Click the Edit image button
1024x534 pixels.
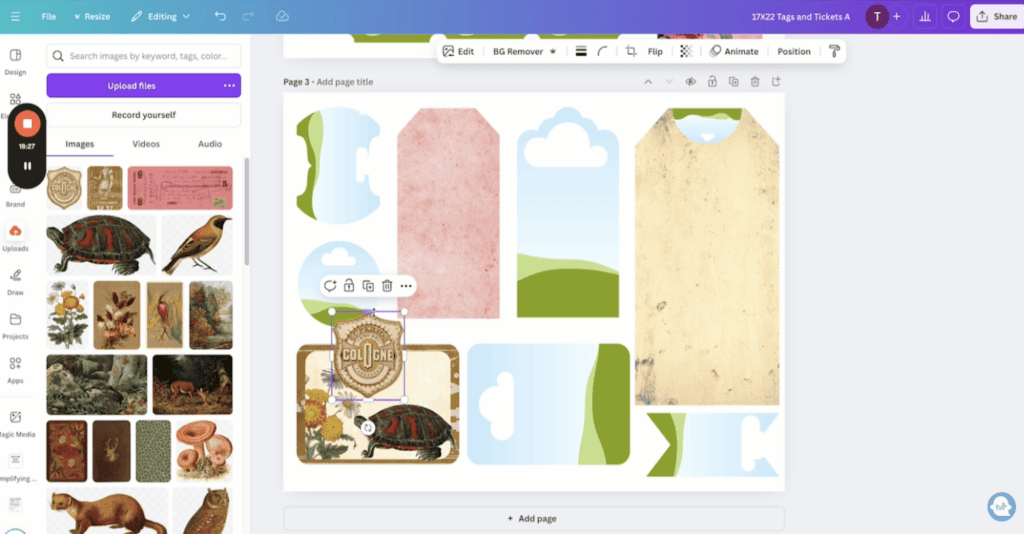(x=458, y=51)
